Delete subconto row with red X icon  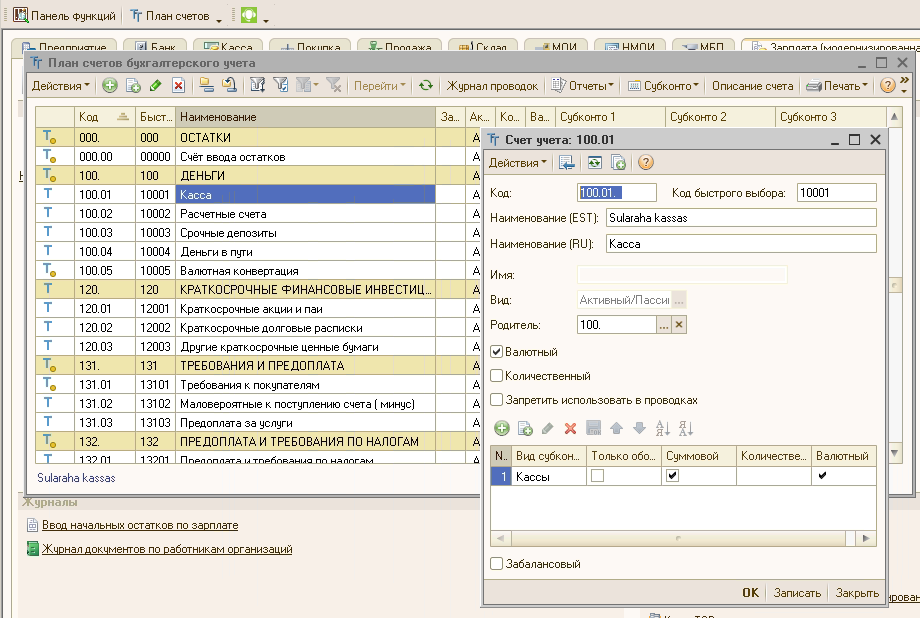[x=571, y=428]
